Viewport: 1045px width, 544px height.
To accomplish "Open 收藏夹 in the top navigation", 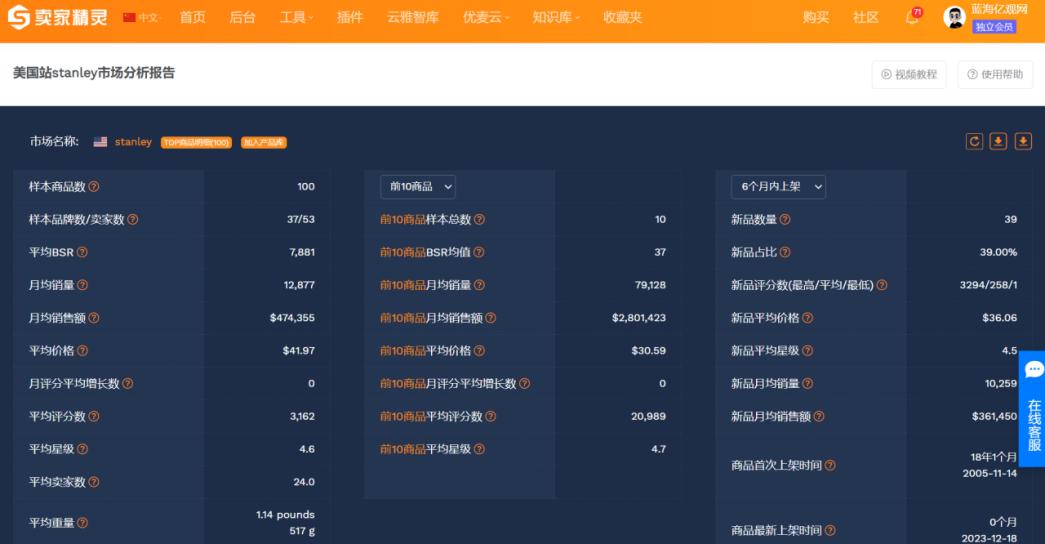I will pos(622,17).
